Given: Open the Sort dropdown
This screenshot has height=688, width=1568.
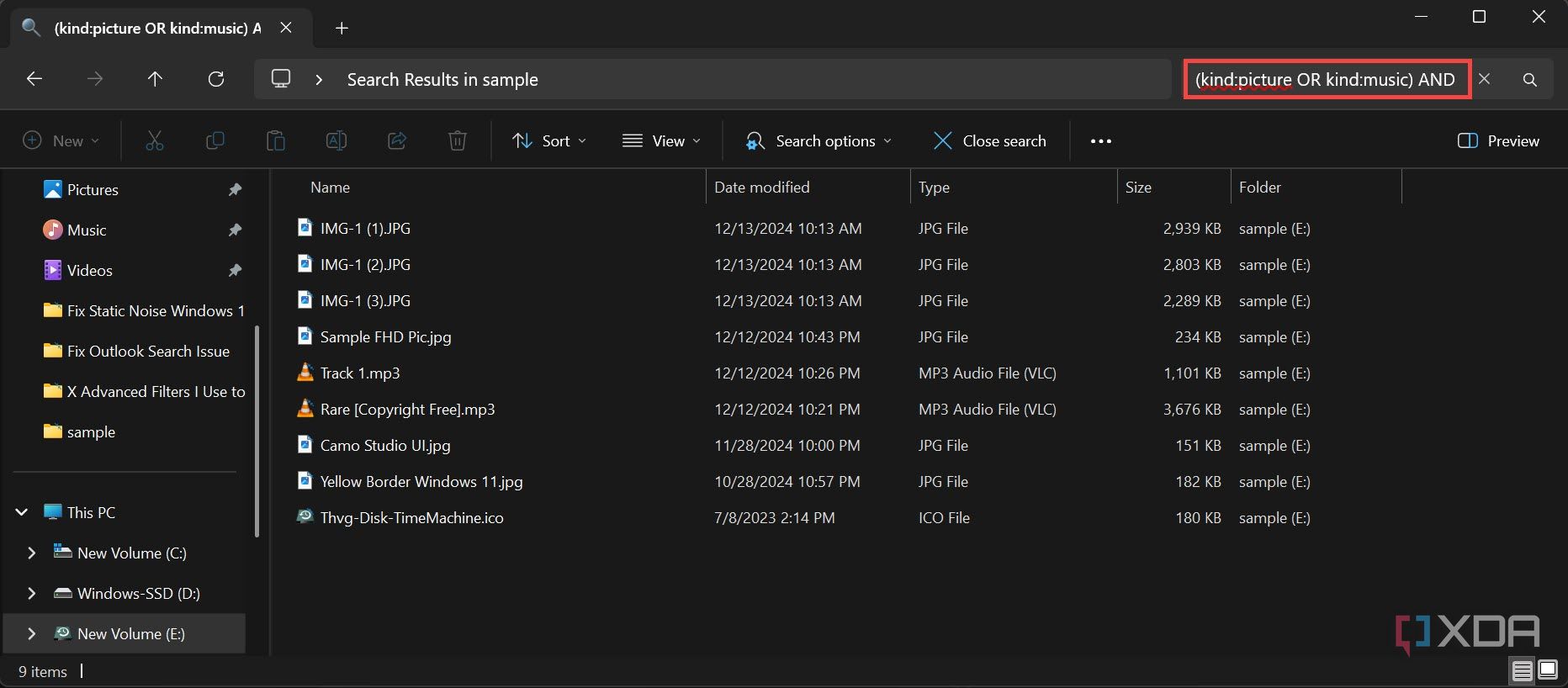Looking at the screenshot, I should 549,140.
